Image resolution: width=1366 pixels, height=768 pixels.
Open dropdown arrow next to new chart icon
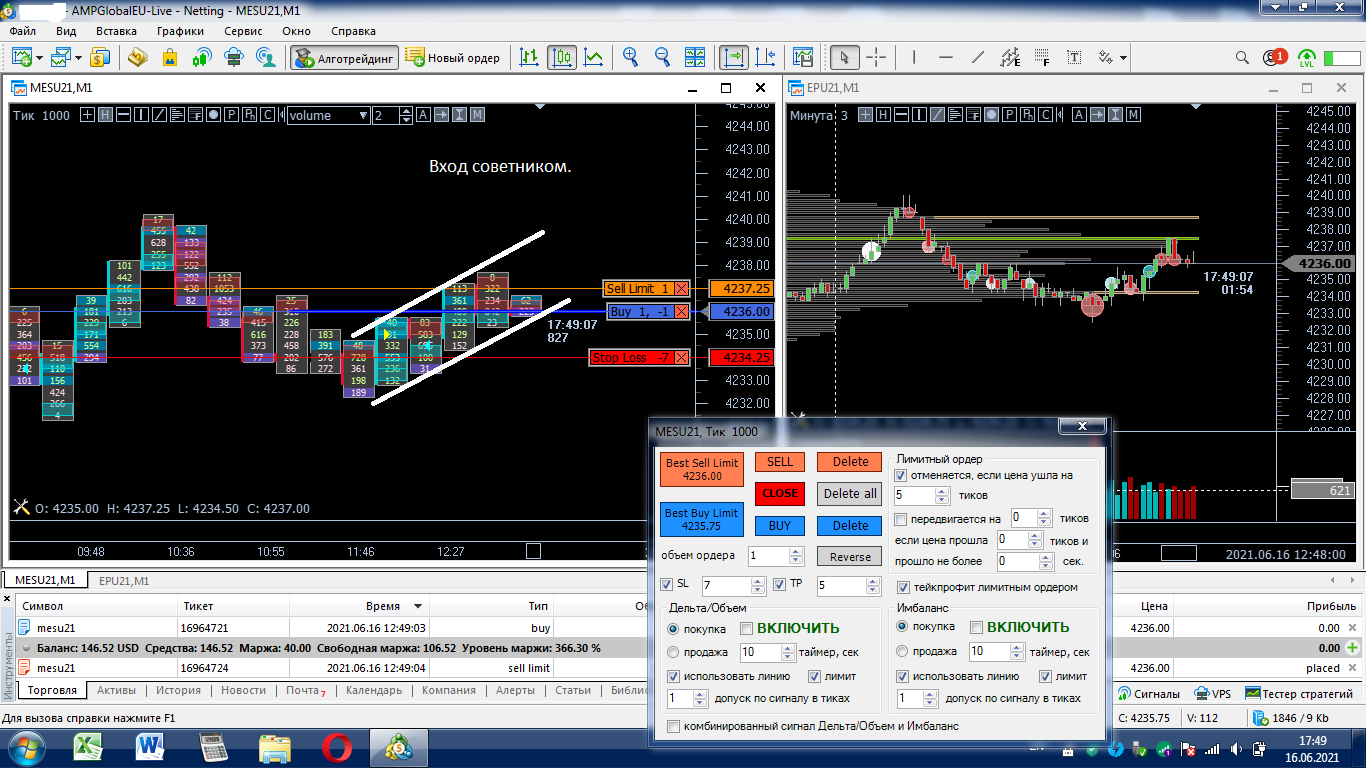38,58
